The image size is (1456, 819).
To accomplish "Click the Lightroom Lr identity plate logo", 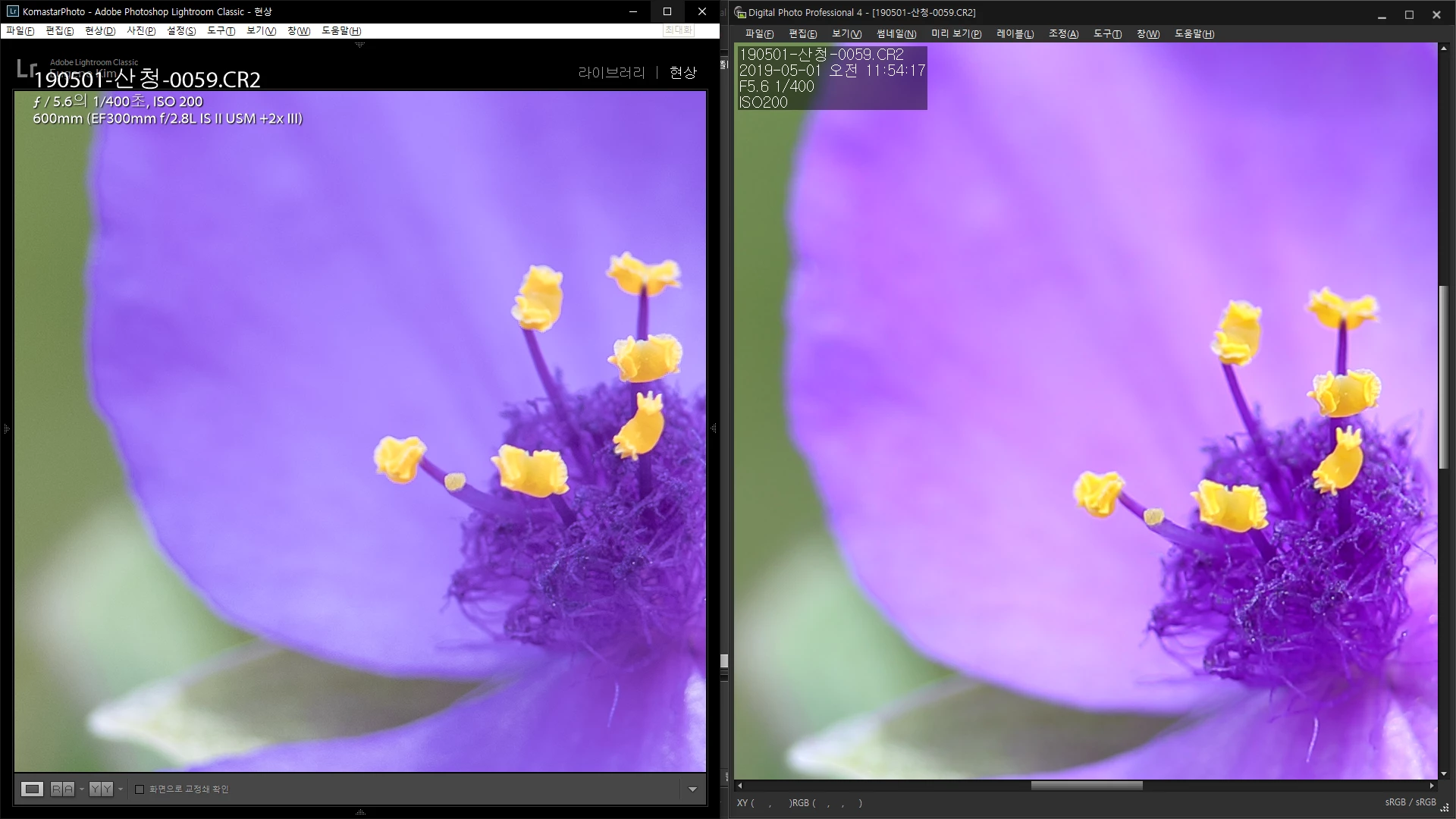I will point(27,69).
